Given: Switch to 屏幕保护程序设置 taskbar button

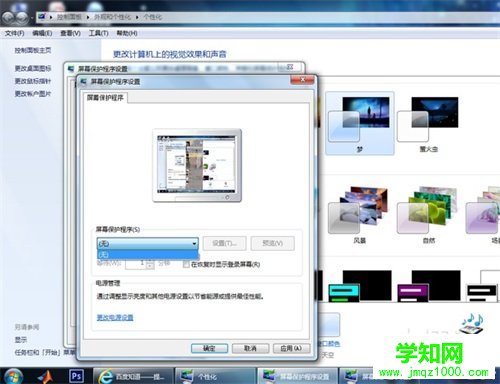Looking at the screenshot, I should [297, 376].
